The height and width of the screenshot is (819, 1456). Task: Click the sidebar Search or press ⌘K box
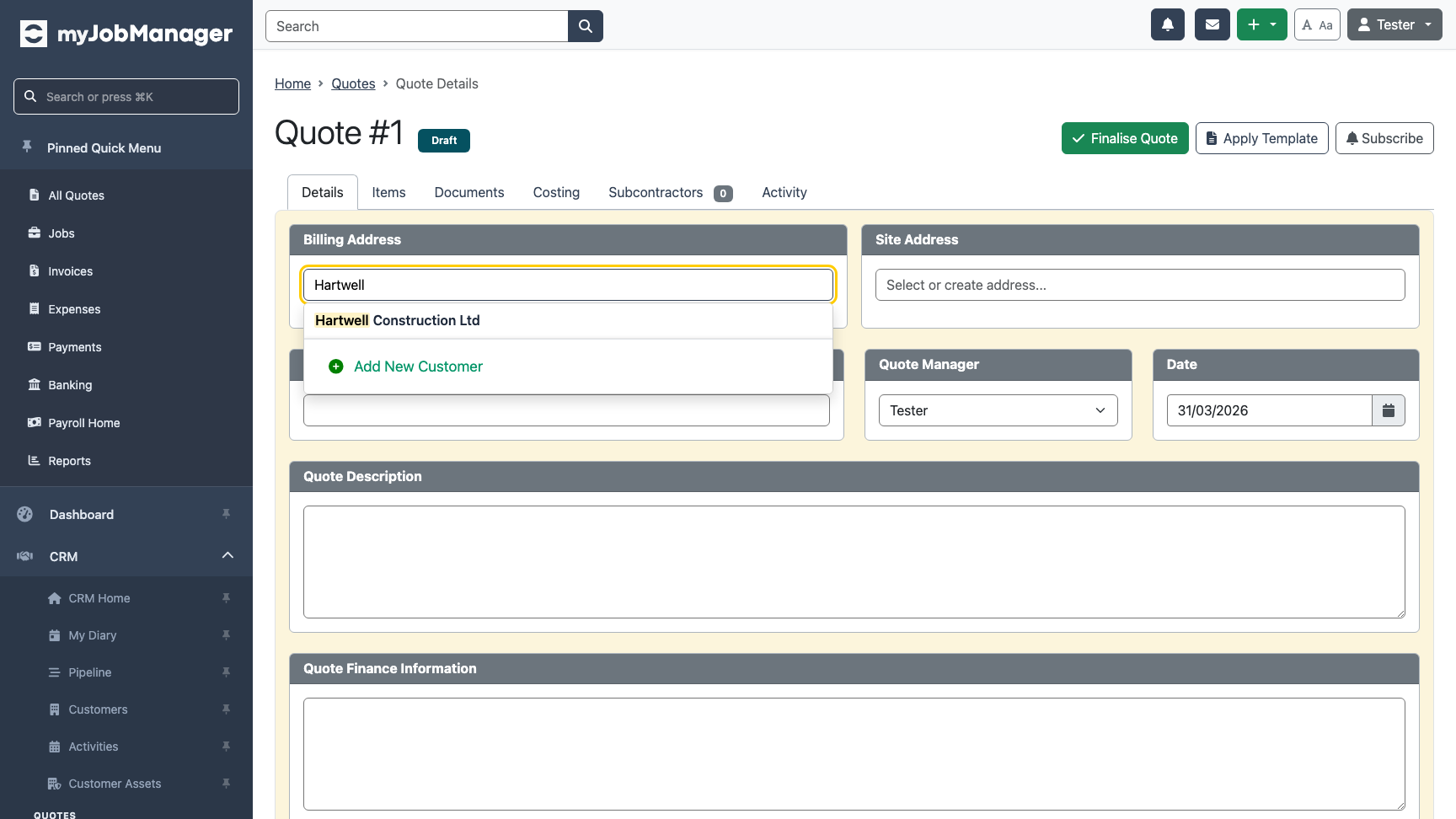126,96
